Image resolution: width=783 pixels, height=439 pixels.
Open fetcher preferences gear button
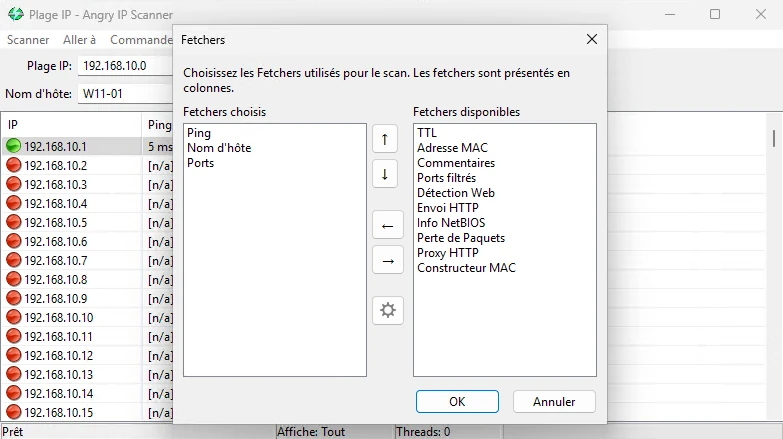pos(387,310)
